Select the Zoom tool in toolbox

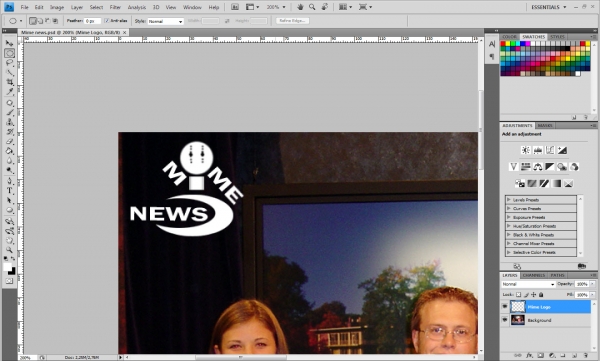point(10,250)
